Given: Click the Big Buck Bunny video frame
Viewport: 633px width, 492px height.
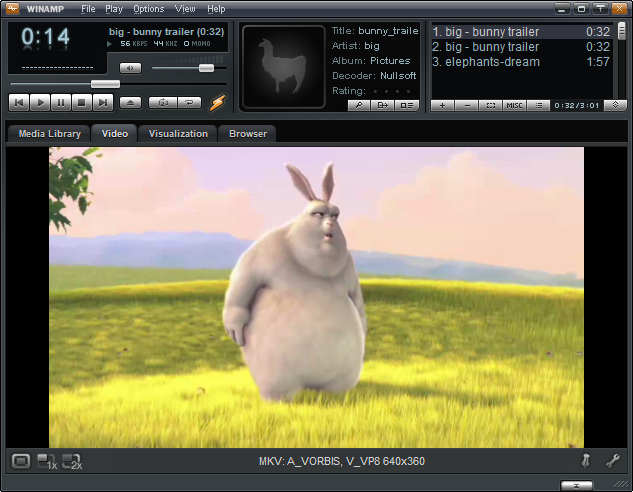Looking at the screenshot, I should tap(316, 297).
